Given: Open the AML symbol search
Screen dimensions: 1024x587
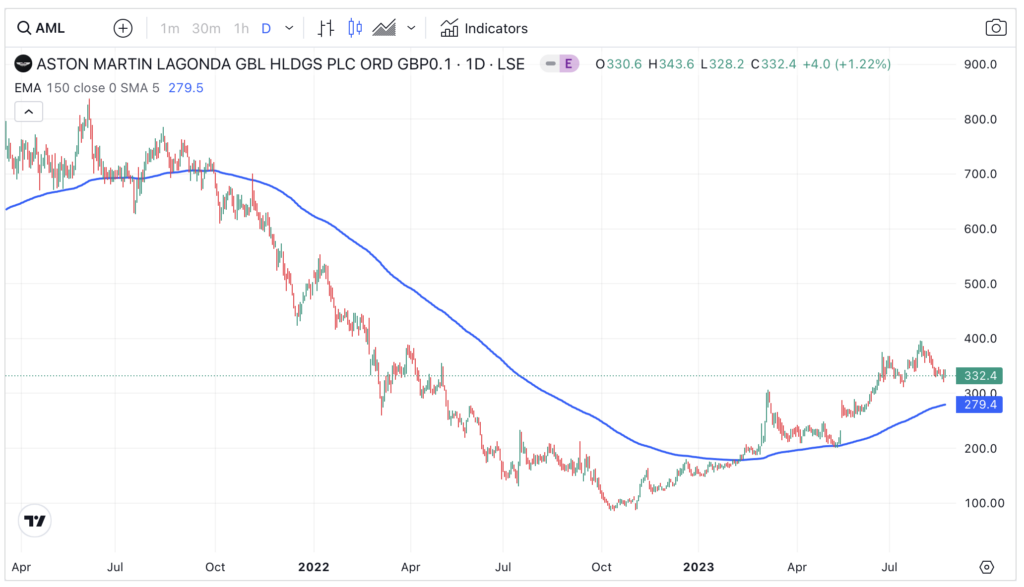Looking at the screenshot, I should [x=40, y=28].
